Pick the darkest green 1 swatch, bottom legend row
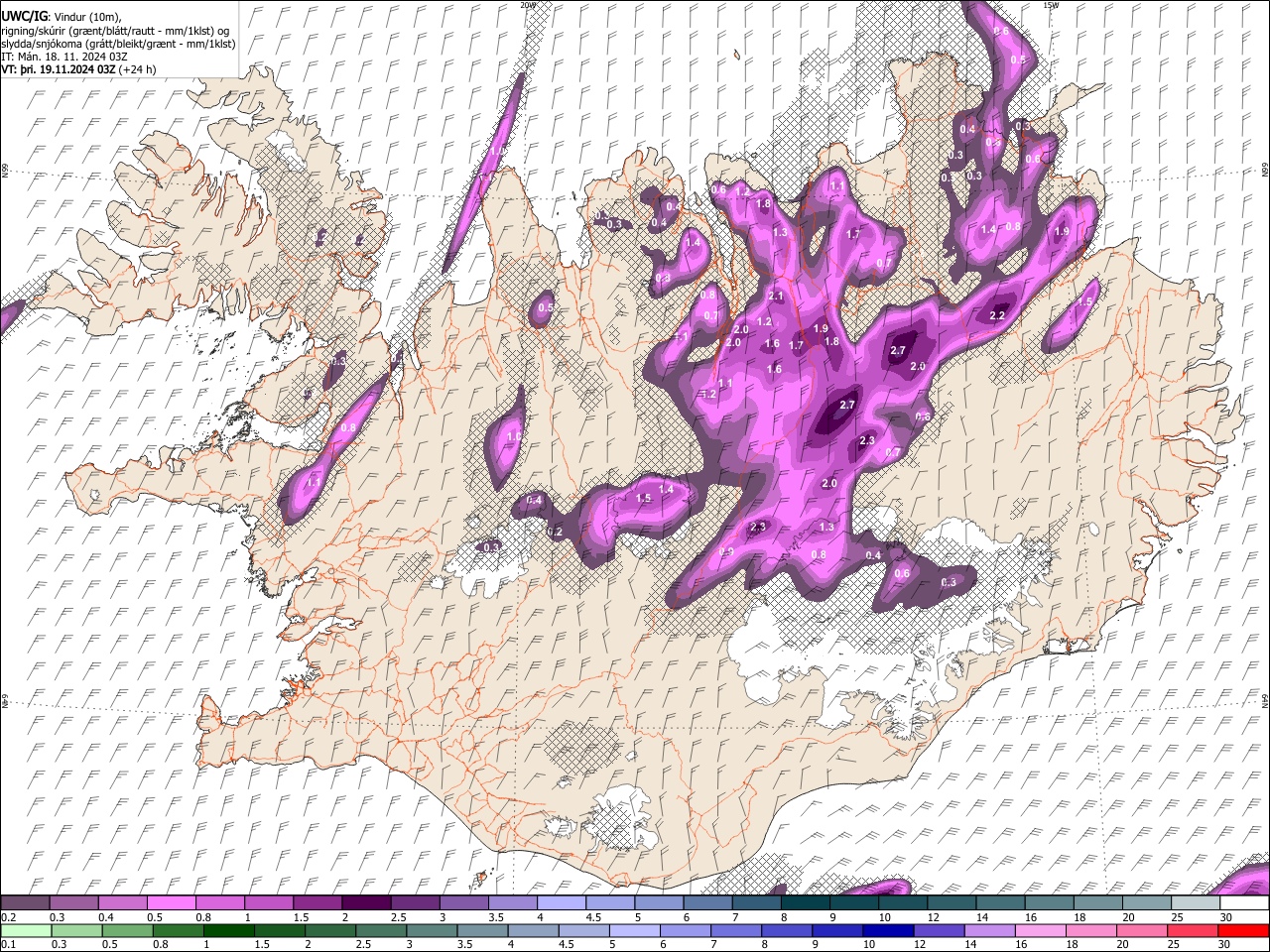This screenshot has height=952, width=1270. [229, 930]
